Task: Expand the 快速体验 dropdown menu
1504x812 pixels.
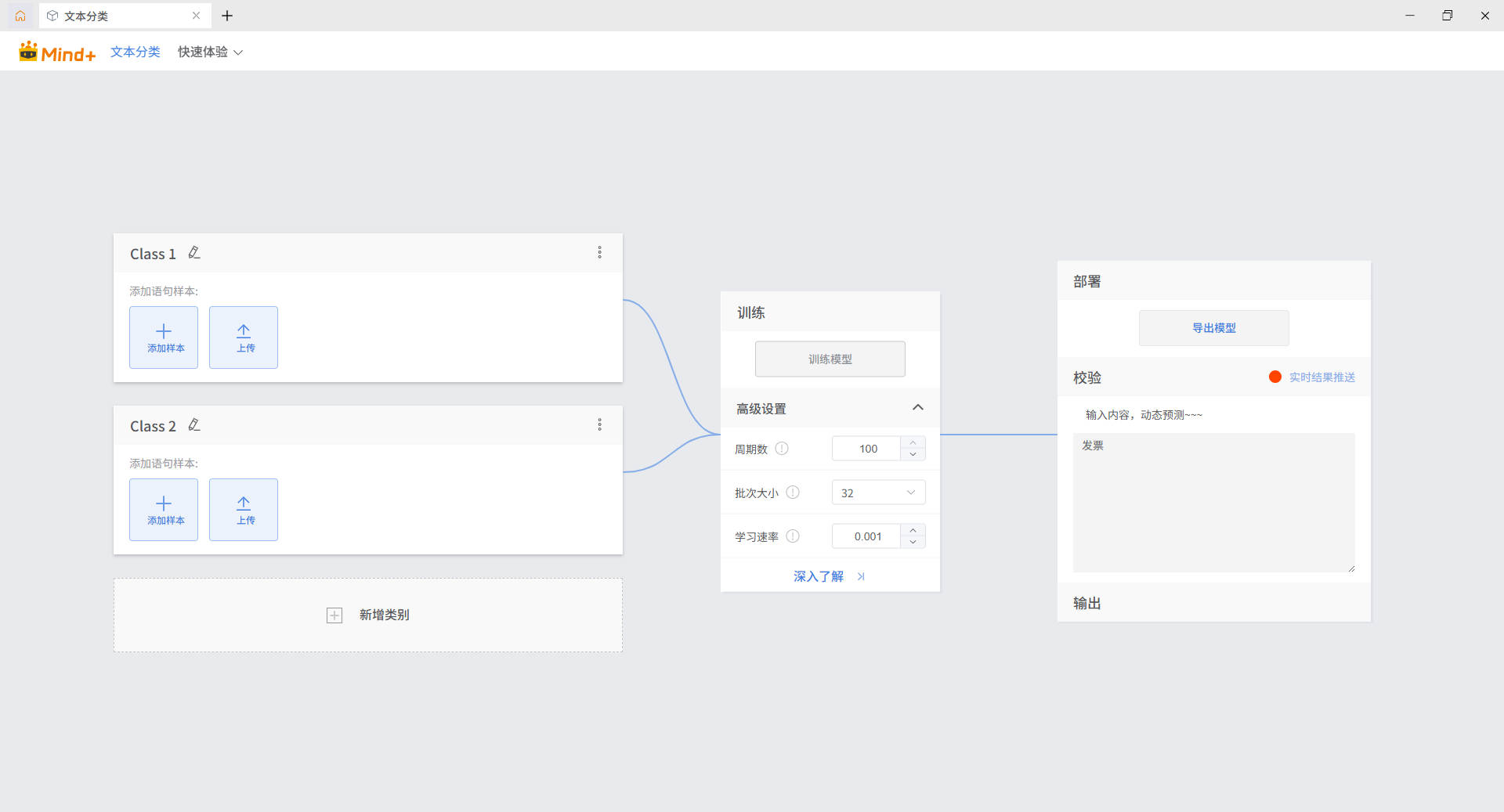Action: pos(210,52)
